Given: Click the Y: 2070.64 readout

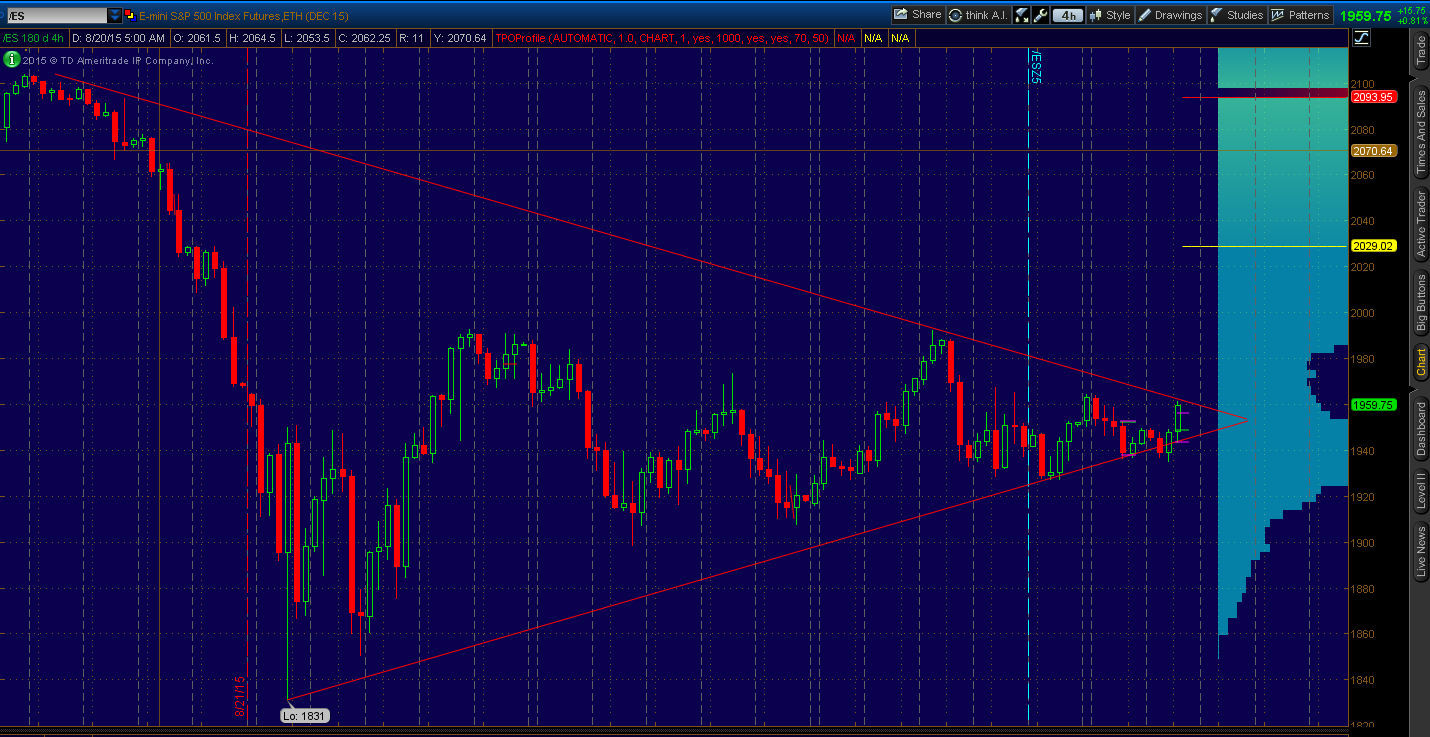Looking at the screenshot, I should pyautogui.click(x=460, y=38).
